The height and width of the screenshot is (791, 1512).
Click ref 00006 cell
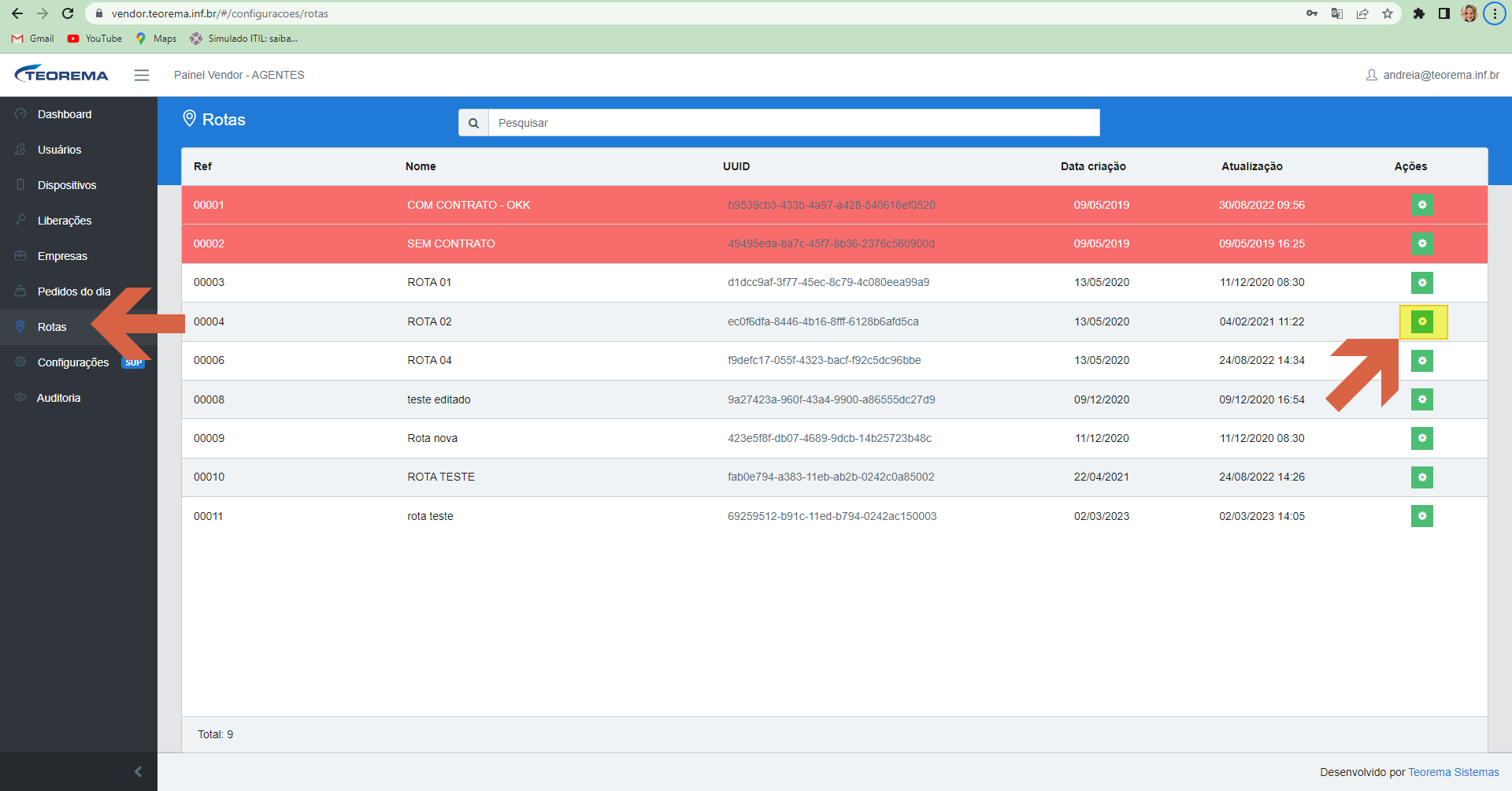[x=209, y=360]
